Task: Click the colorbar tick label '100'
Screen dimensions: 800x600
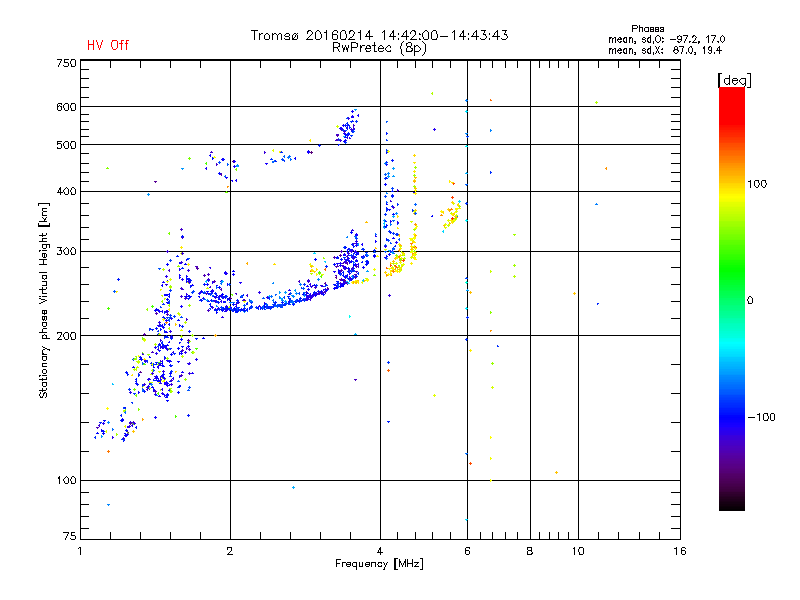Action: point(757,184)
